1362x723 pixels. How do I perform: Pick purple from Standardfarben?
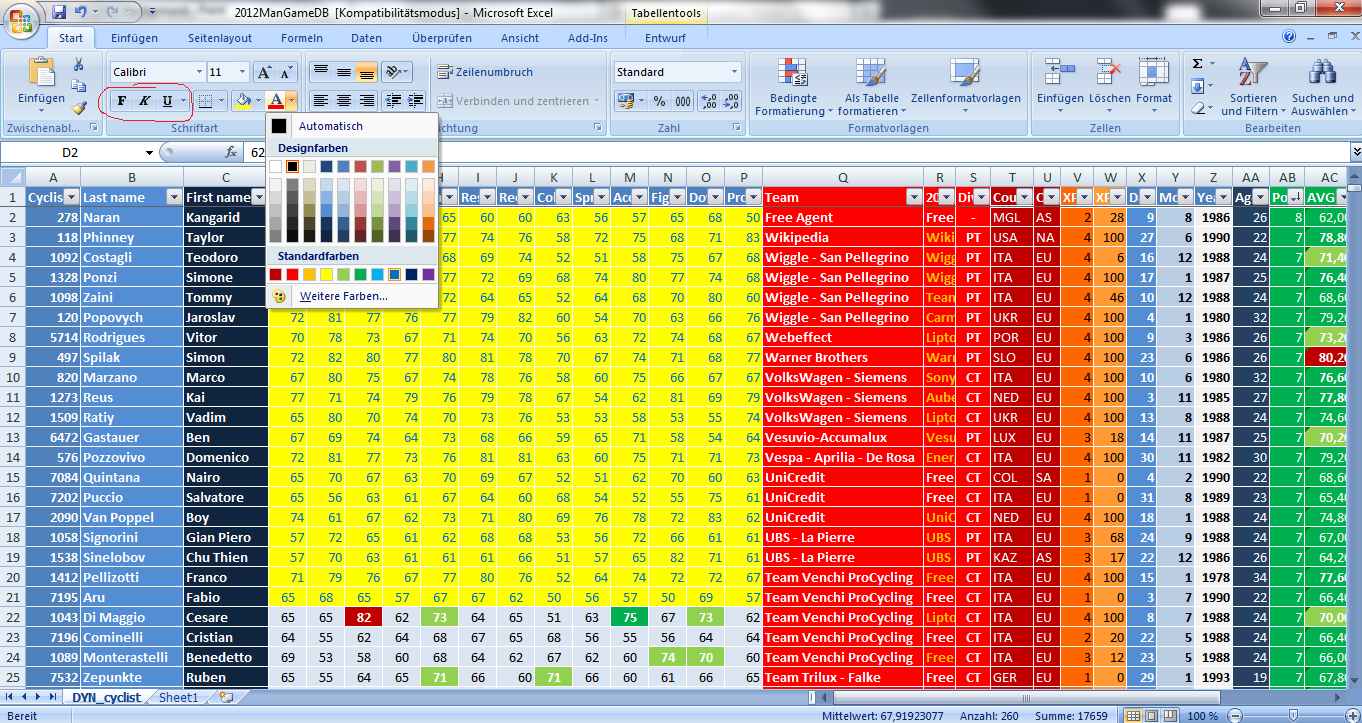[x=428, y=274]
